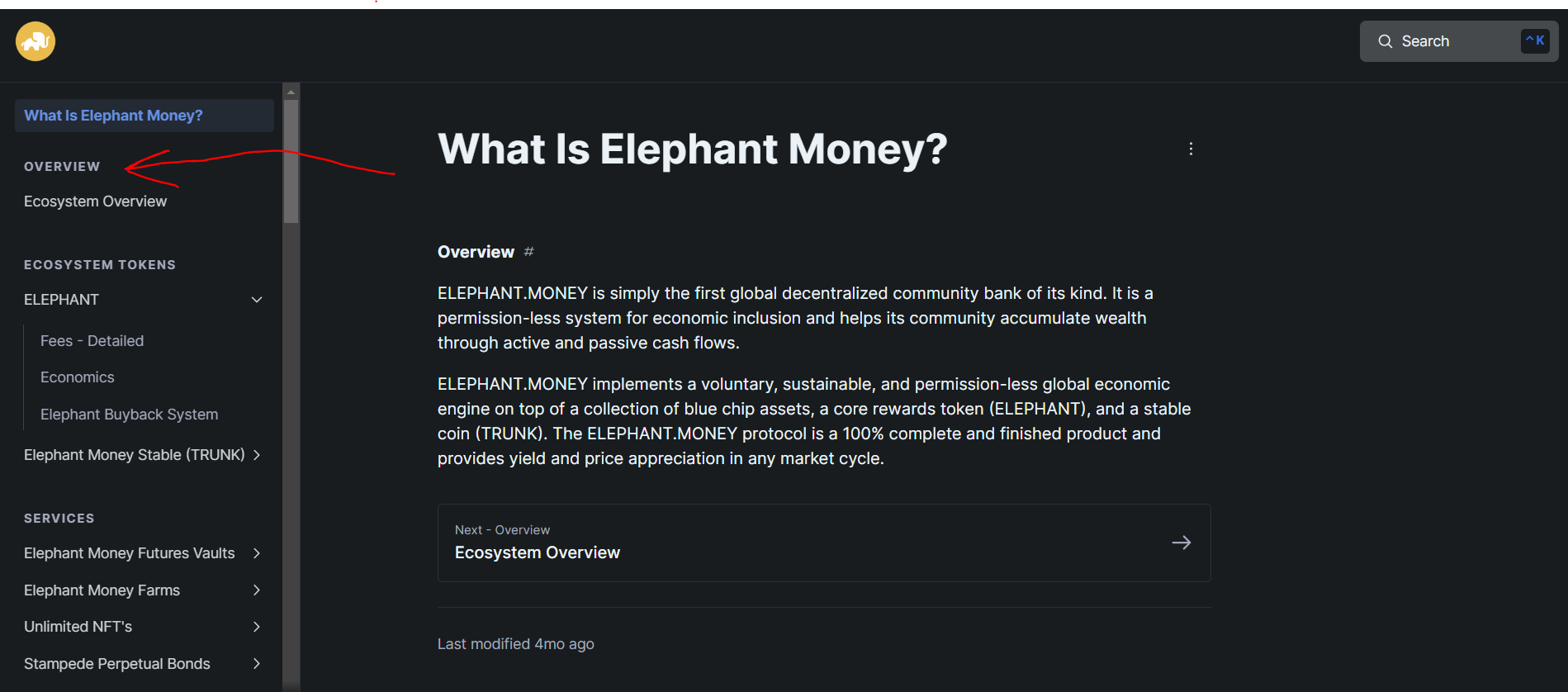The height and width of the screenshot is (692, 1568).
Task: Click the hash anchor beside Overview heading
Action: (x=529, y=252)
